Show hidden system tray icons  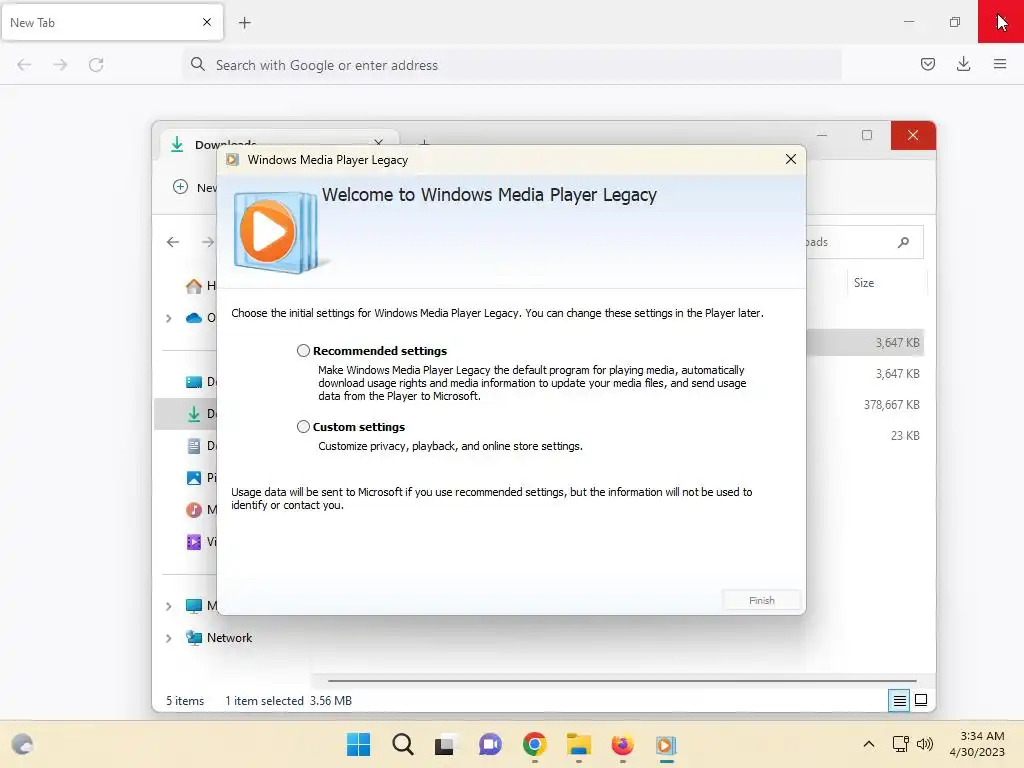(869, 744)
